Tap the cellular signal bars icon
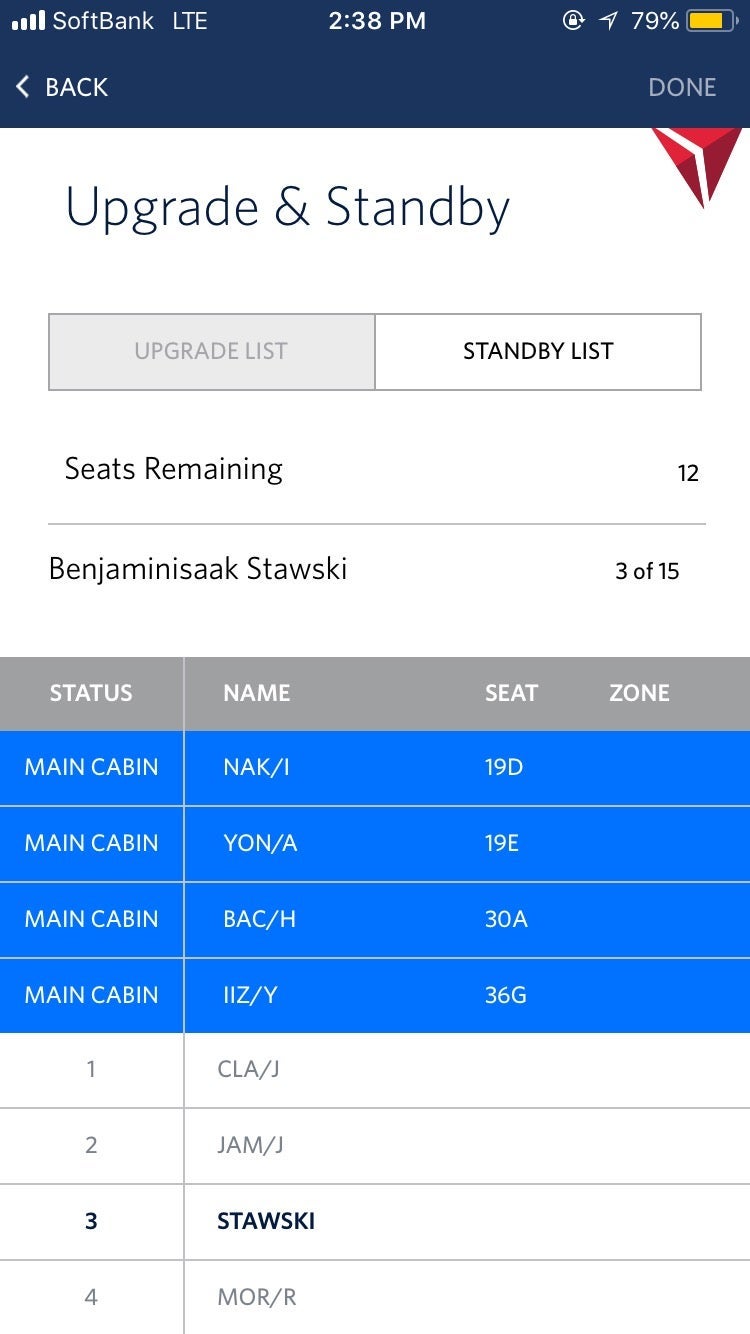Viewport: 750px width, 1334px height. [27, 21]
